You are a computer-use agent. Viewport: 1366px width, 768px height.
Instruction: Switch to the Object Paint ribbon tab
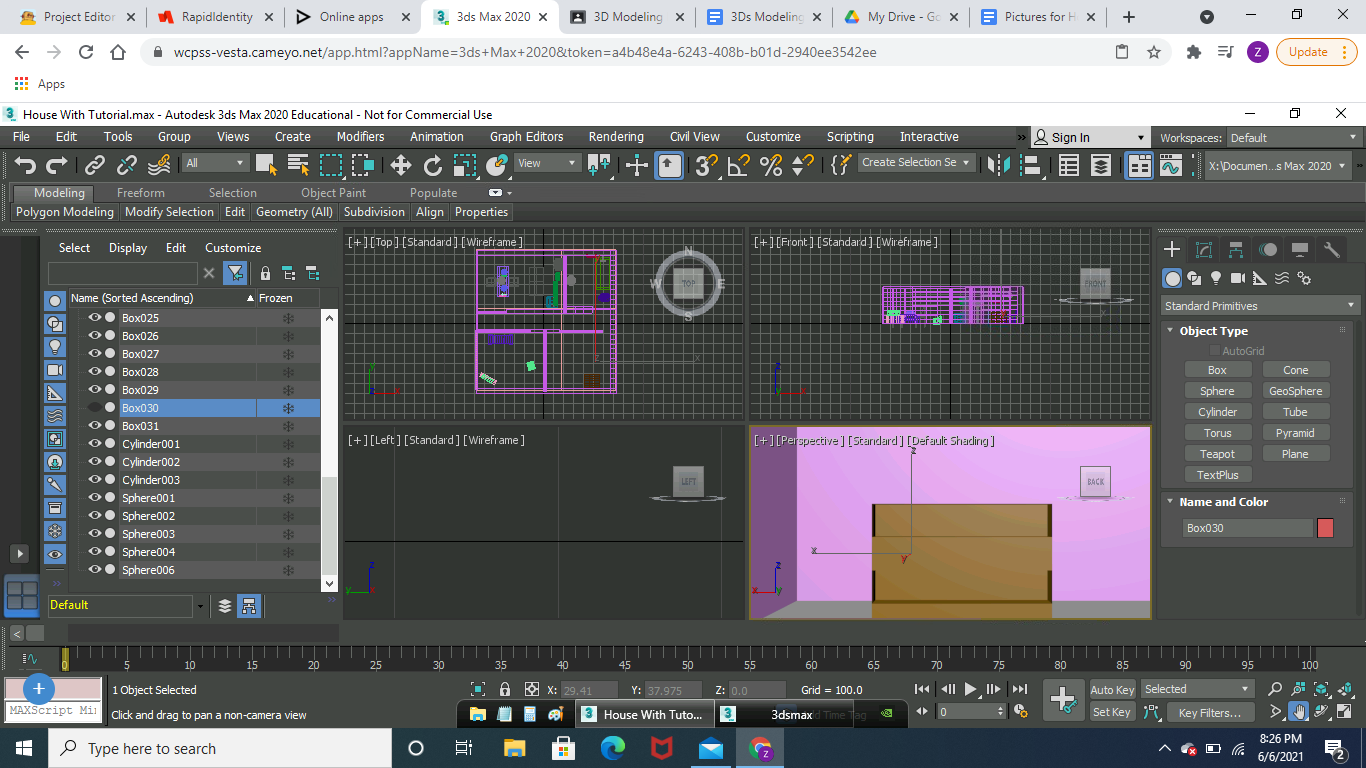(x=333, y=193)
